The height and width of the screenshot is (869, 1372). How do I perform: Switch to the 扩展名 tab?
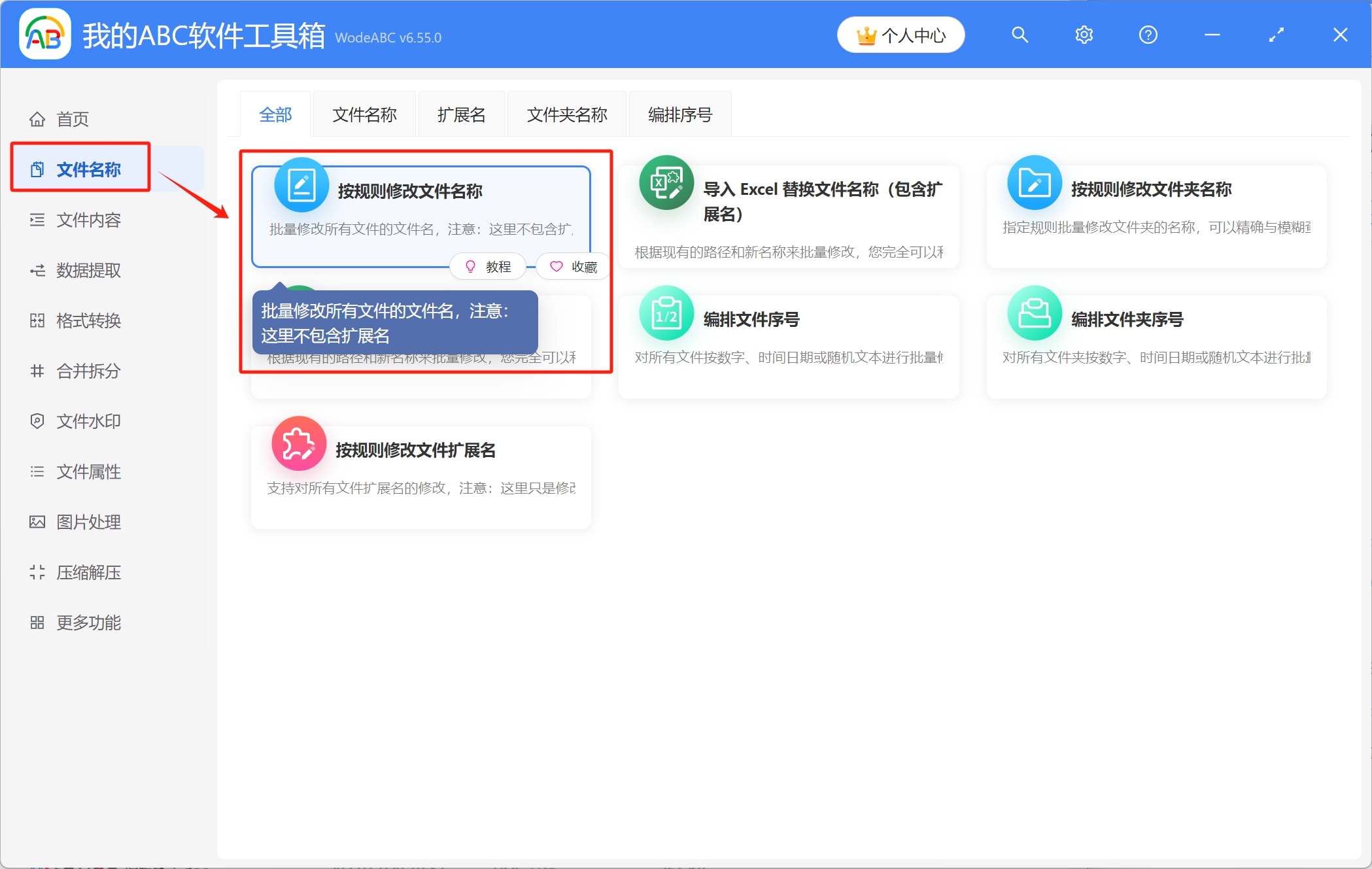461,114
